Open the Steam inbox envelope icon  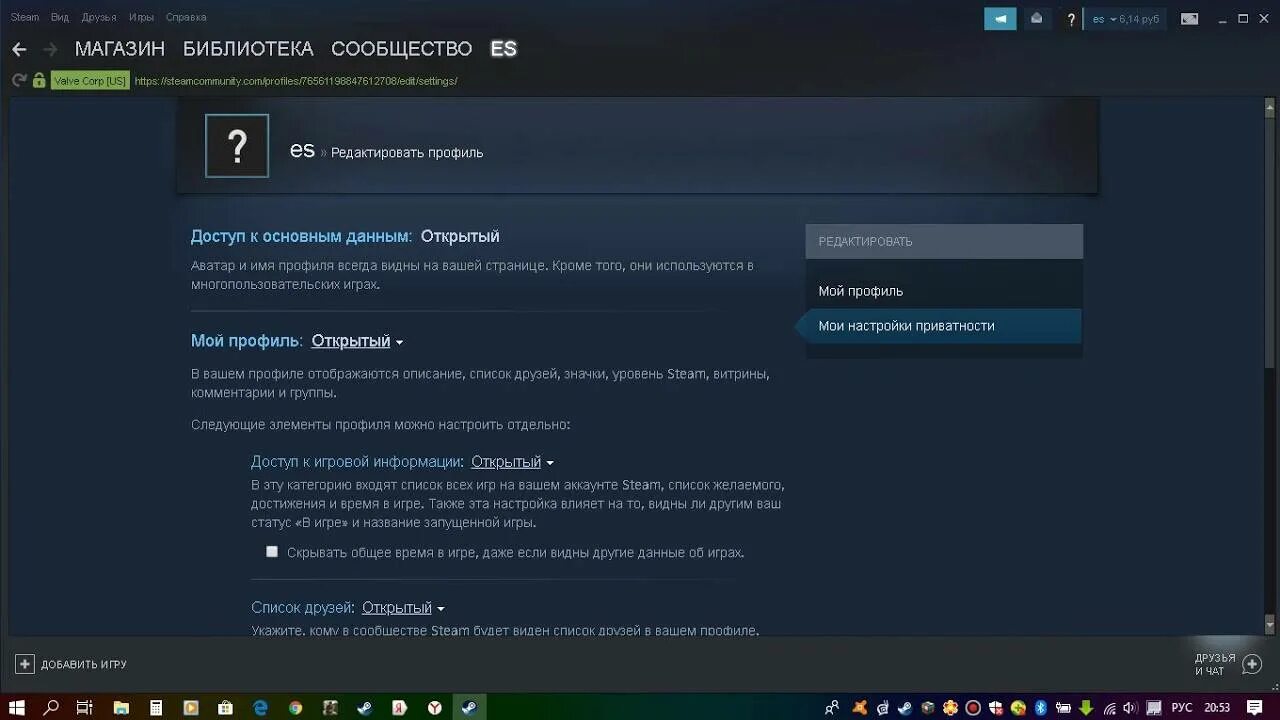tap(1036, 18)
